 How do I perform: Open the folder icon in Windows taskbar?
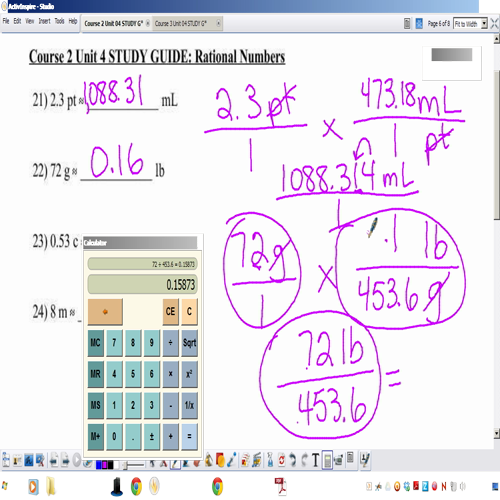[51, 486]
